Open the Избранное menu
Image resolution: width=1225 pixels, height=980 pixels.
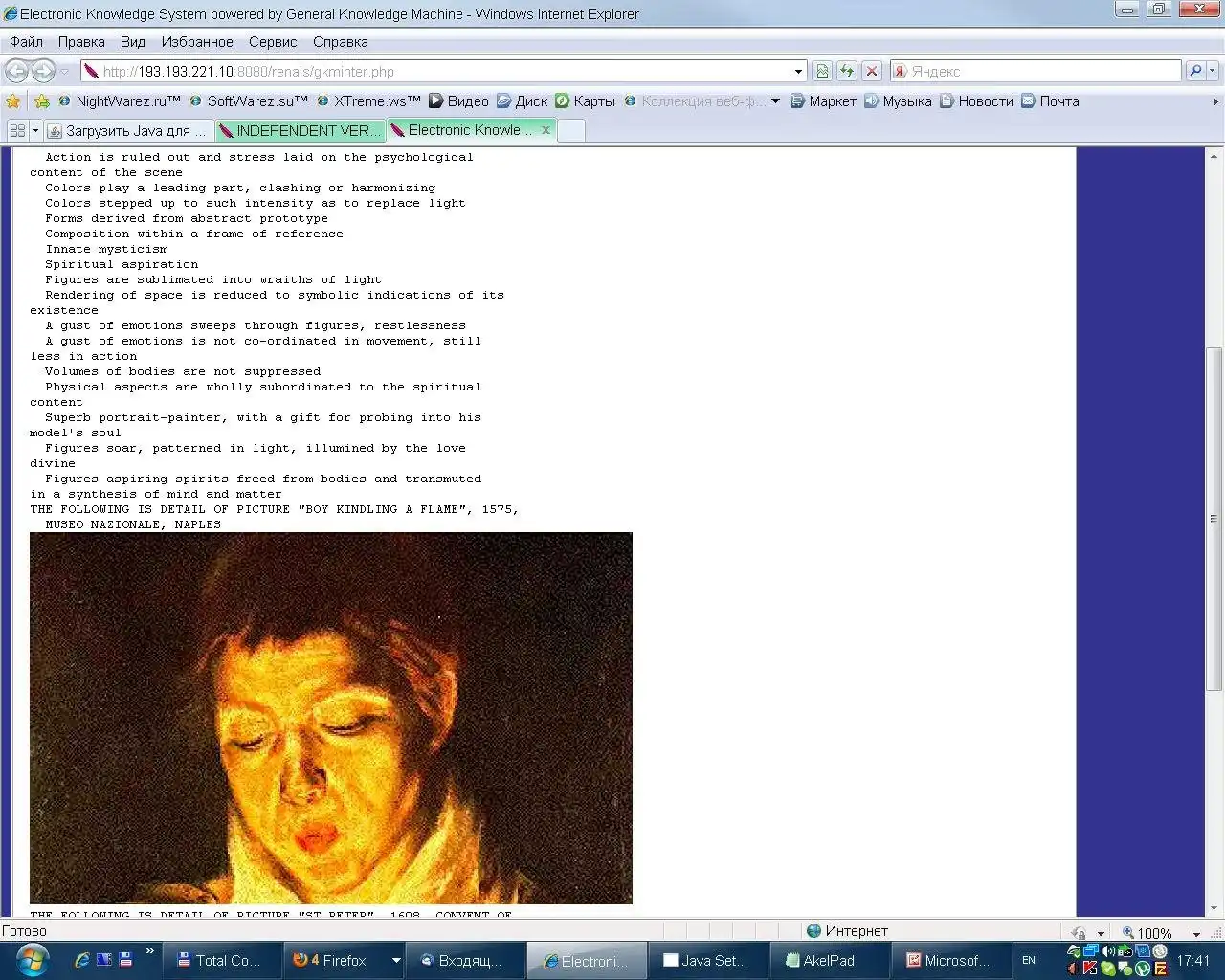(197, 42)
